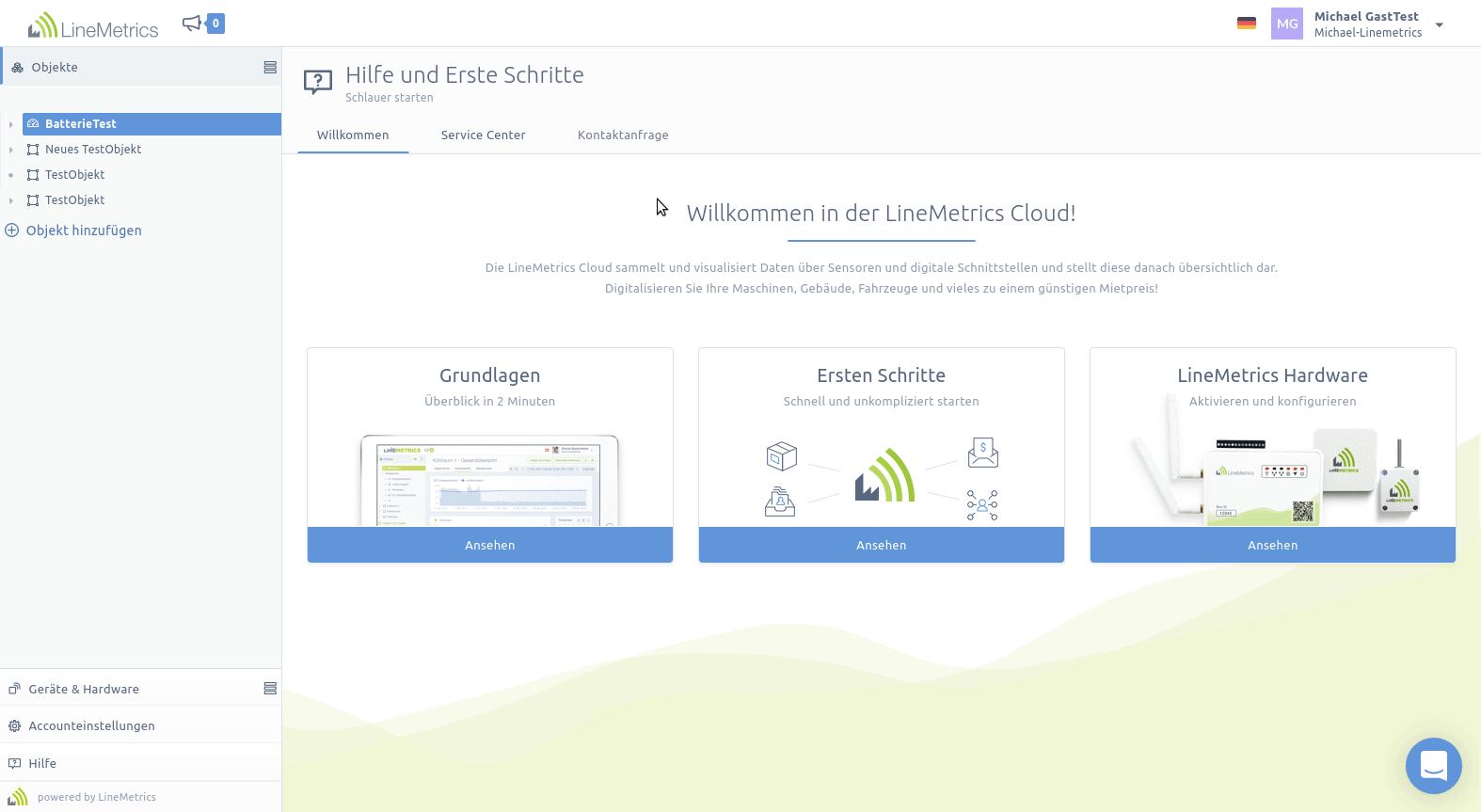Click the Objekte panel icon

coord(17,67)
